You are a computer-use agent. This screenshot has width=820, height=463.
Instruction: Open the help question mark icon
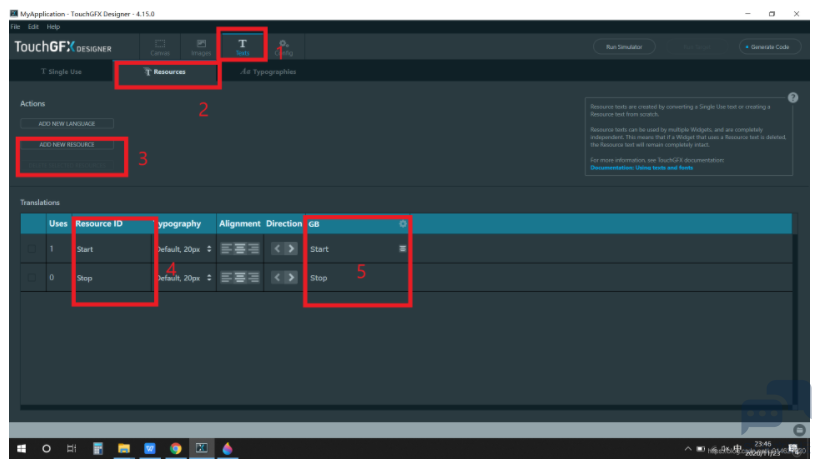(x=793, y=97)
